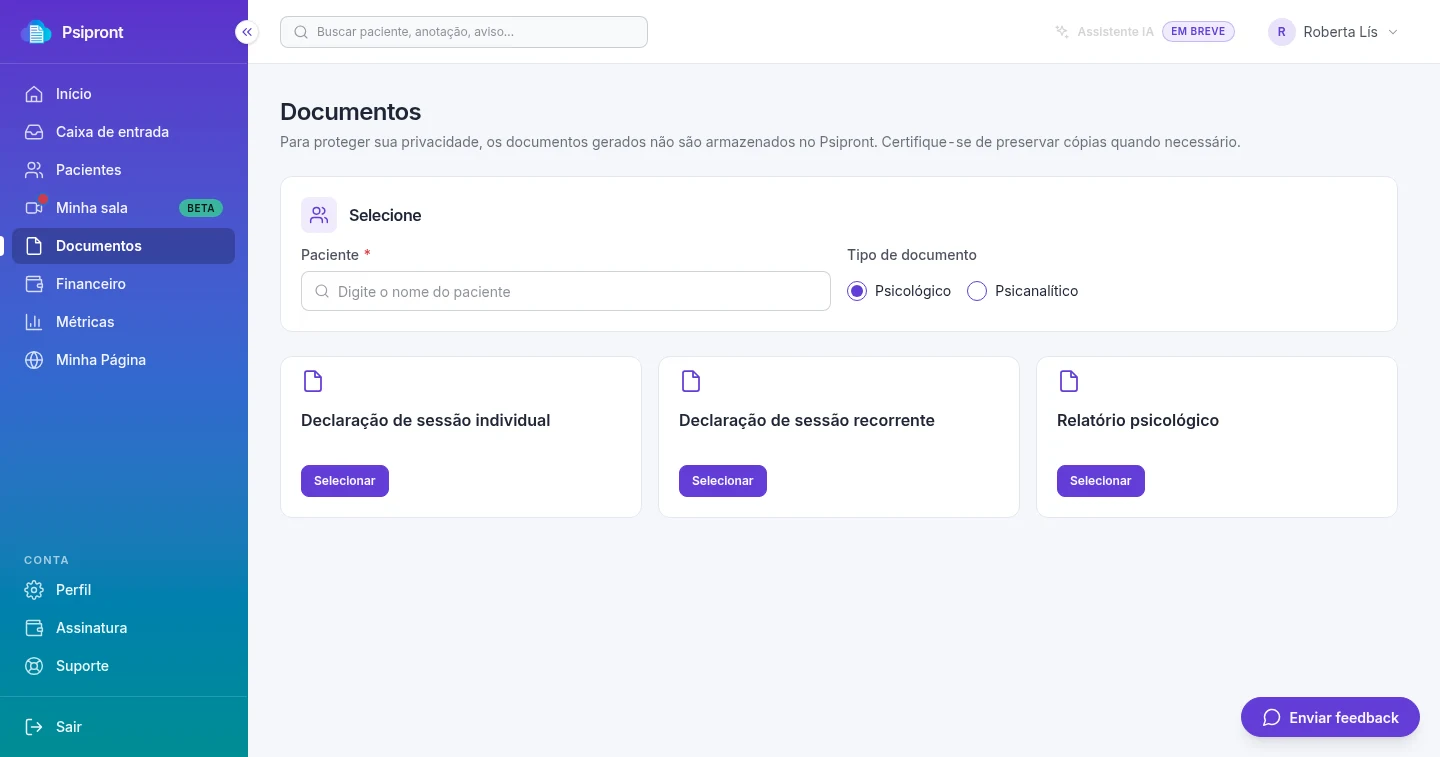Selecionar Relatório psicológico
The width and height of the screenshot is (1440, 757).
[x=1101, y=481]
